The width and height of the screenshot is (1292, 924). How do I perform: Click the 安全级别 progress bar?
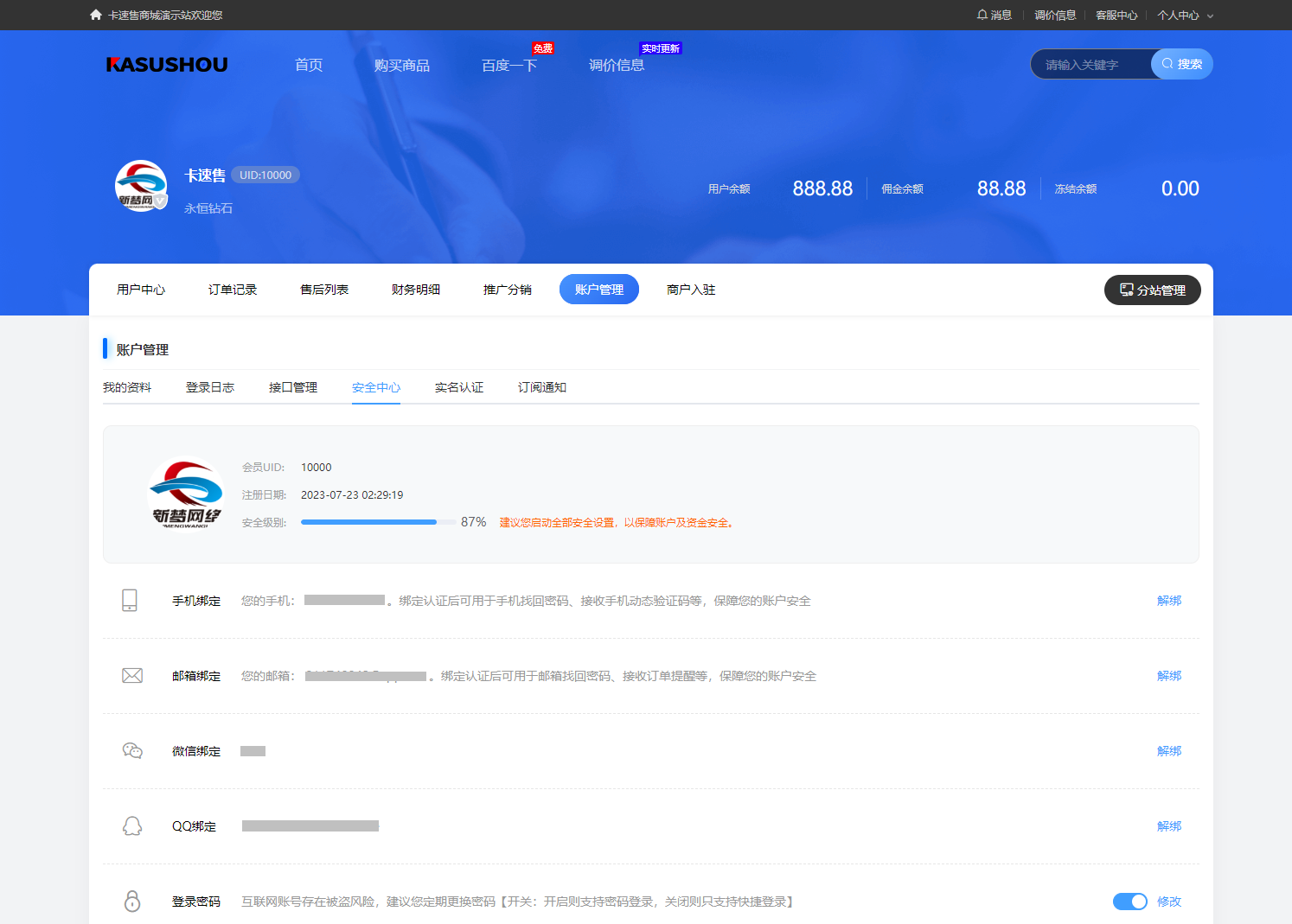click(x=379, y=522)
